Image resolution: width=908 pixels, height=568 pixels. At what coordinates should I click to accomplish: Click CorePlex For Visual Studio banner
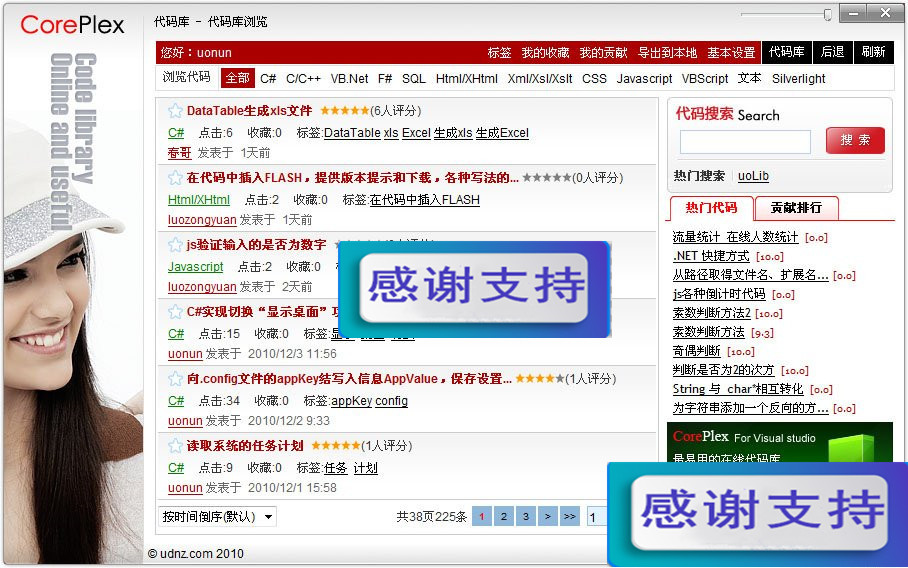tap(779, 442)
